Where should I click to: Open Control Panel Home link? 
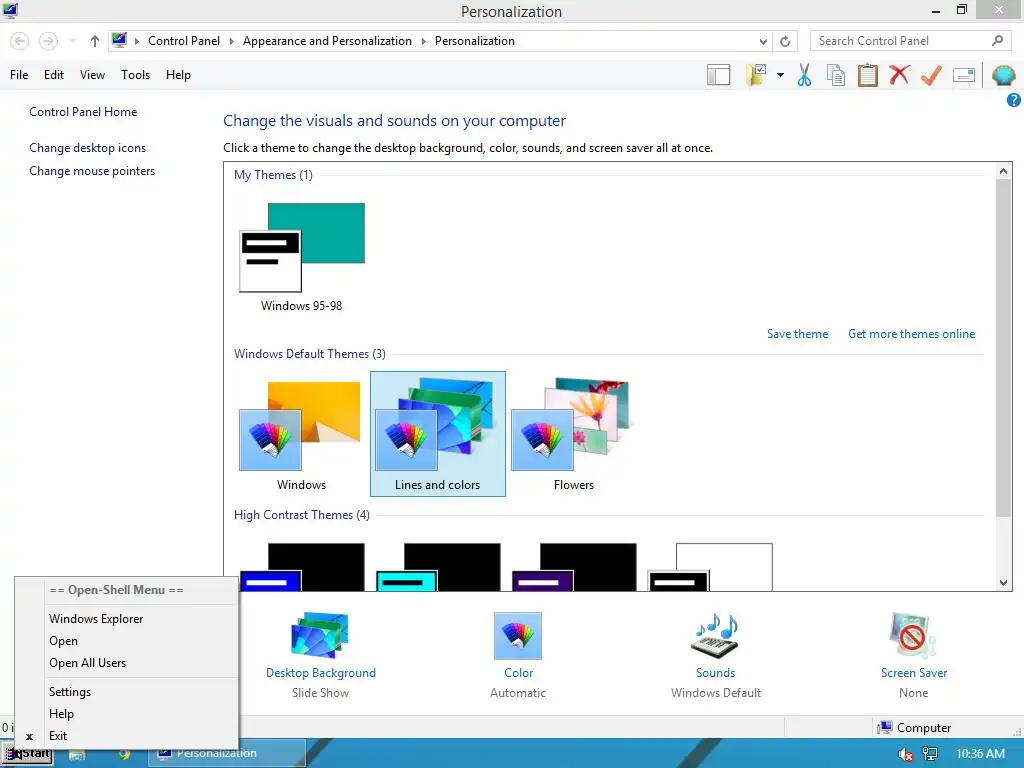(x=83, y=112)
